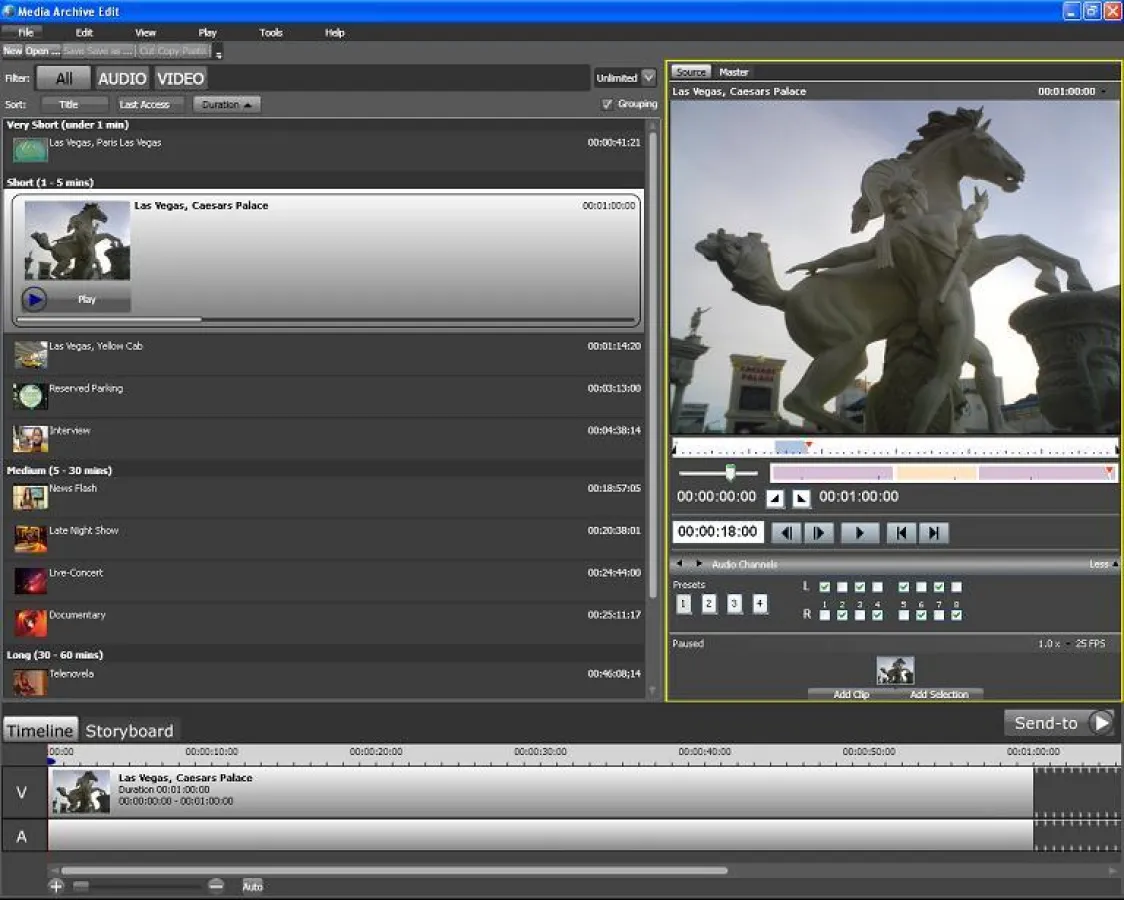
Task: Open the Unlimited filter dropdown
Action: pos(648,77)
